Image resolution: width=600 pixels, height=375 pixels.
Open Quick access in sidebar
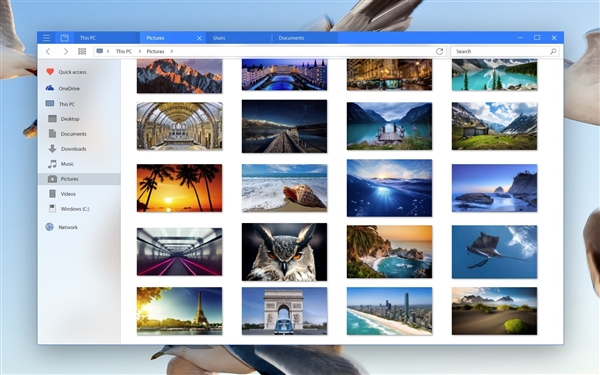point(72,72)
